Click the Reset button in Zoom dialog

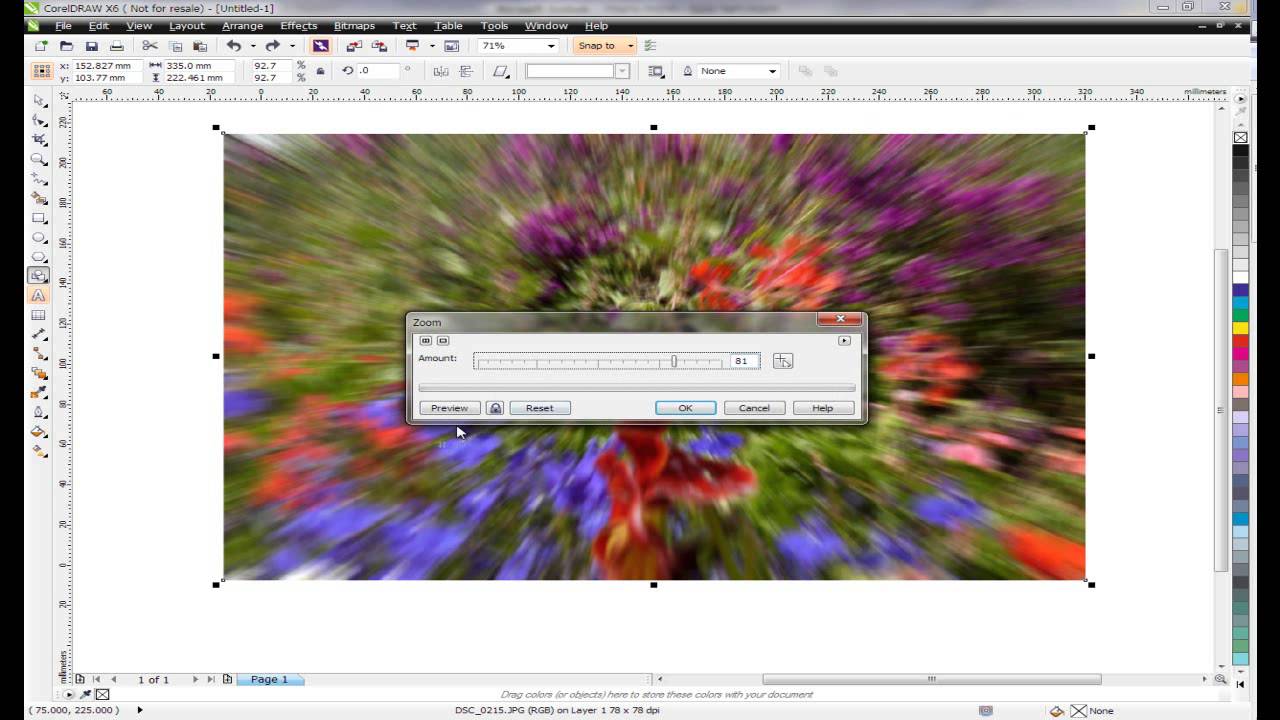(540, 408)
